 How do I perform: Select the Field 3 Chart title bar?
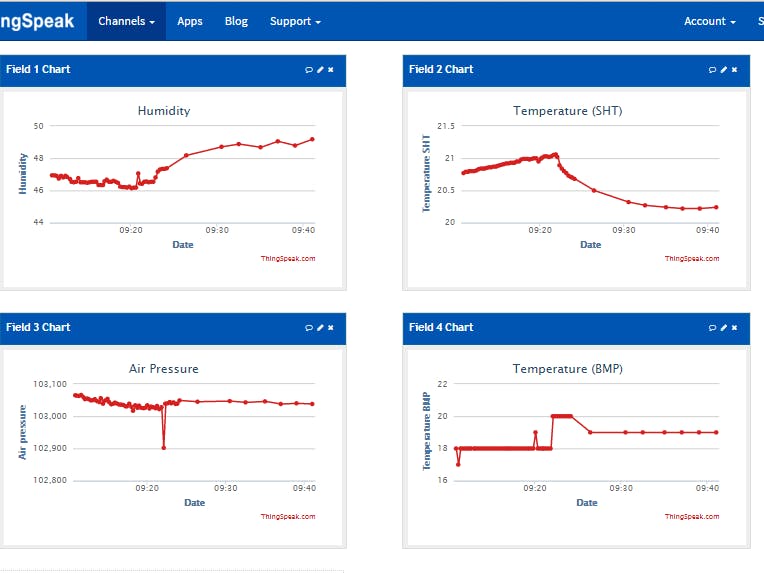coord(173,328)
